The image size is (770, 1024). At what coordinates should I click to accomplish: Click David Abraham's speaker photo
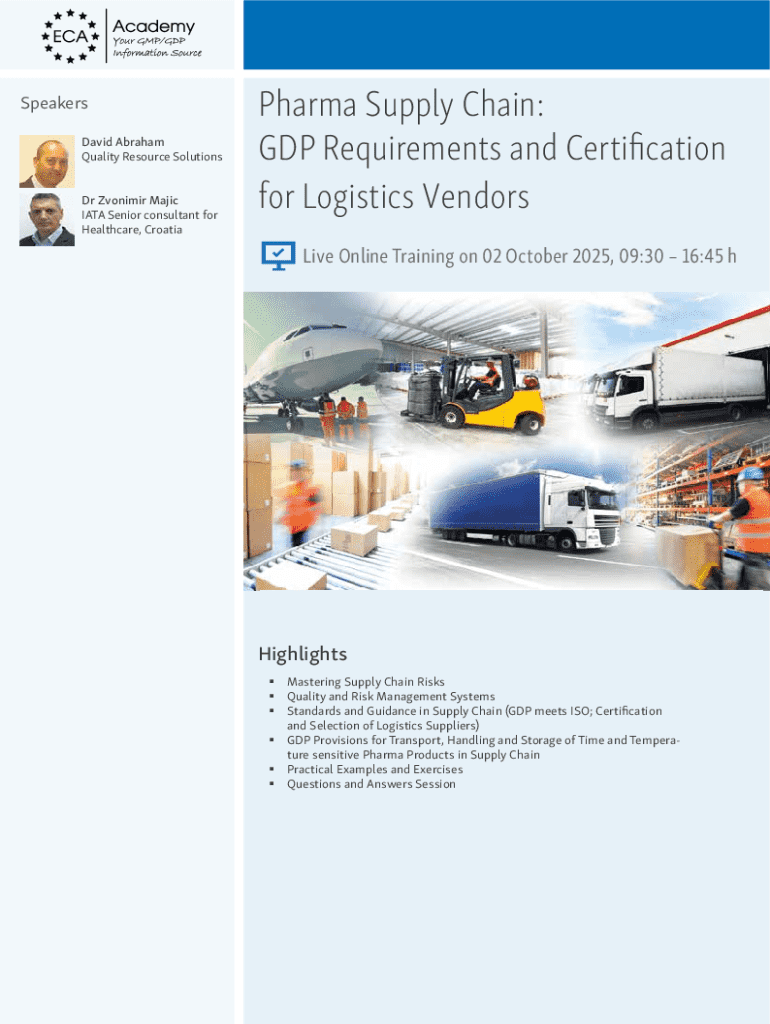(x=47, y=161)
